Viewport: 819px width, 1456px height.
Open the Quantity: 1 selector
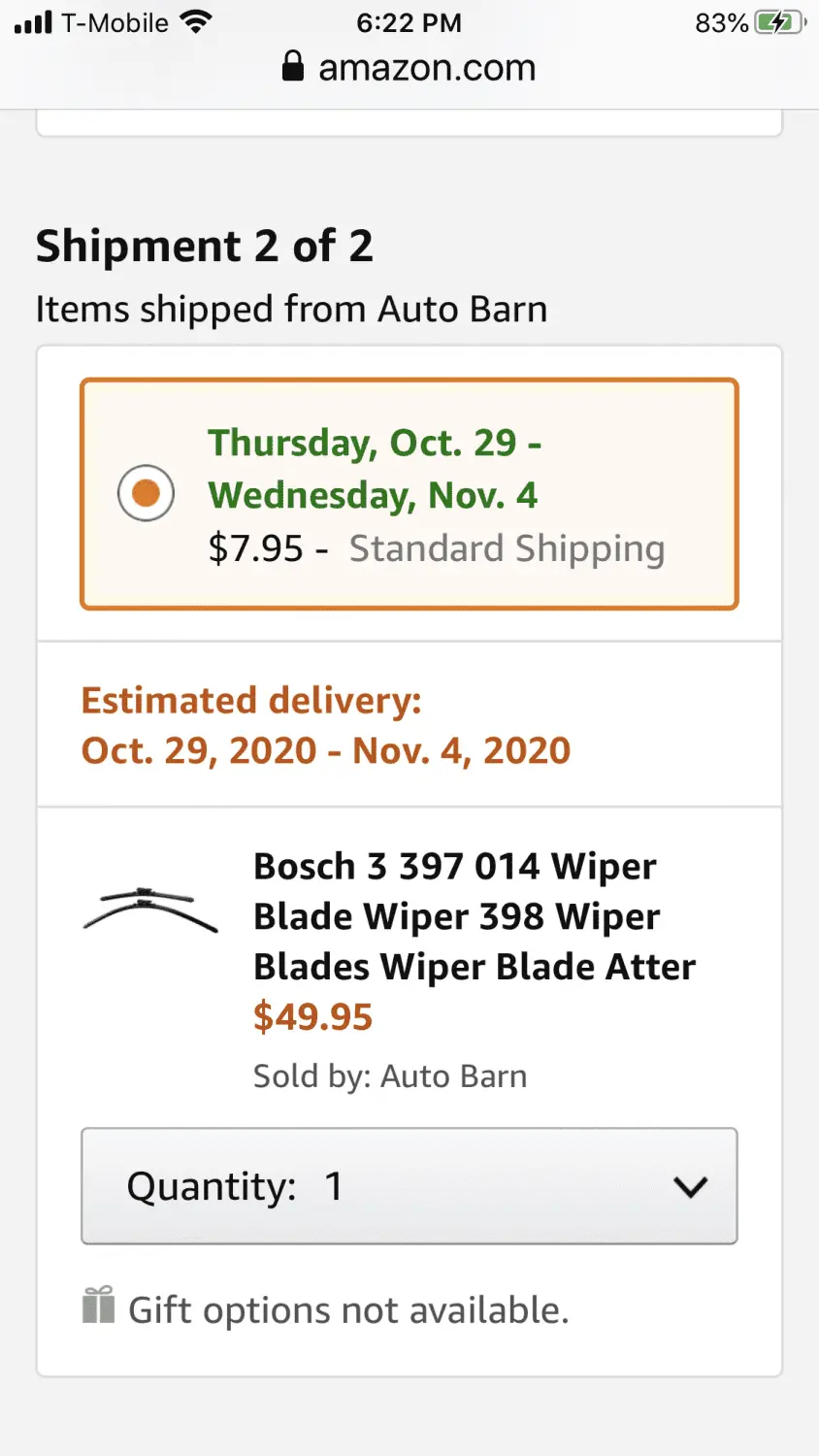tap(409, 1186)
